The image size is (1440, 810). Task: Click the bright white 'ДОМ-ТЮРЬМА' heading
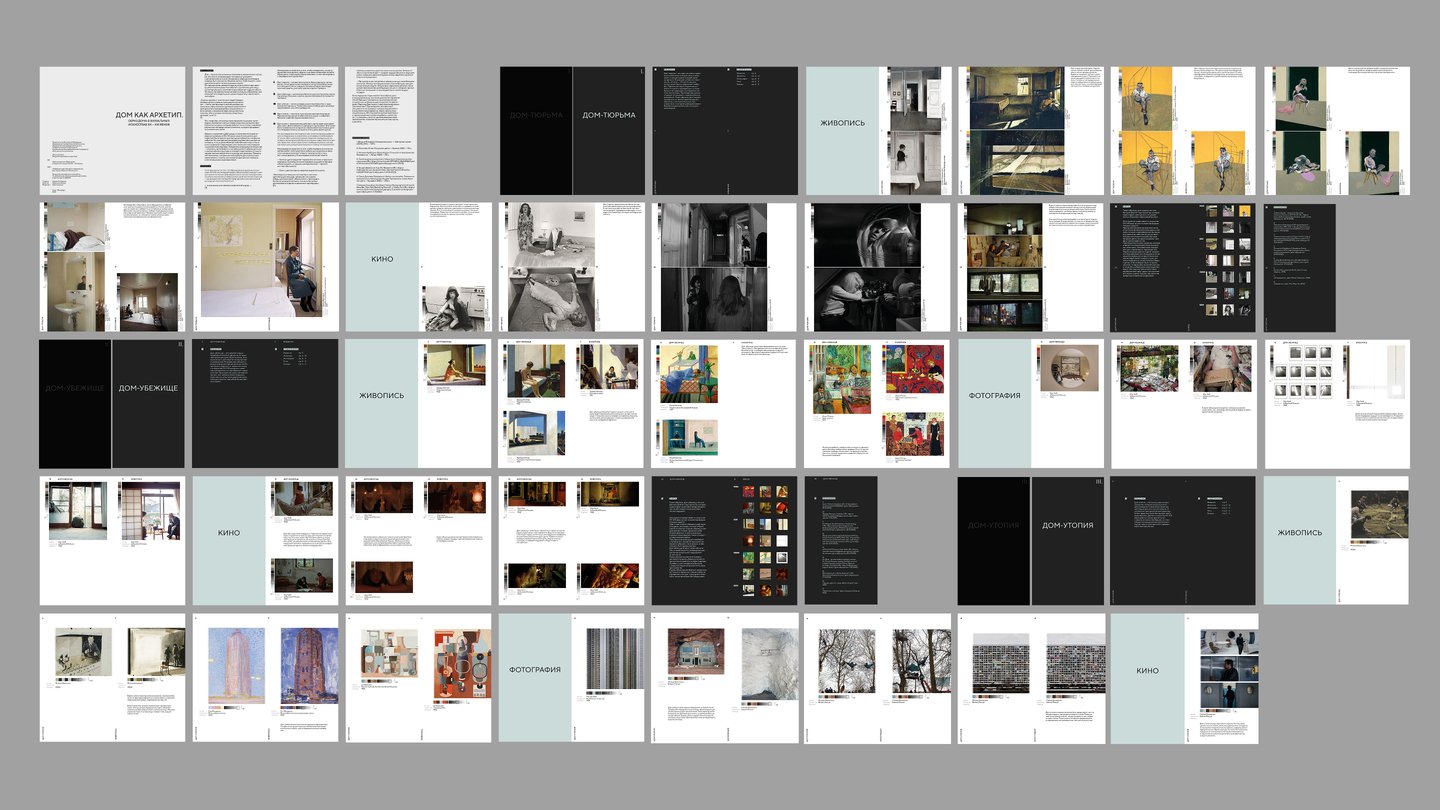609,115
